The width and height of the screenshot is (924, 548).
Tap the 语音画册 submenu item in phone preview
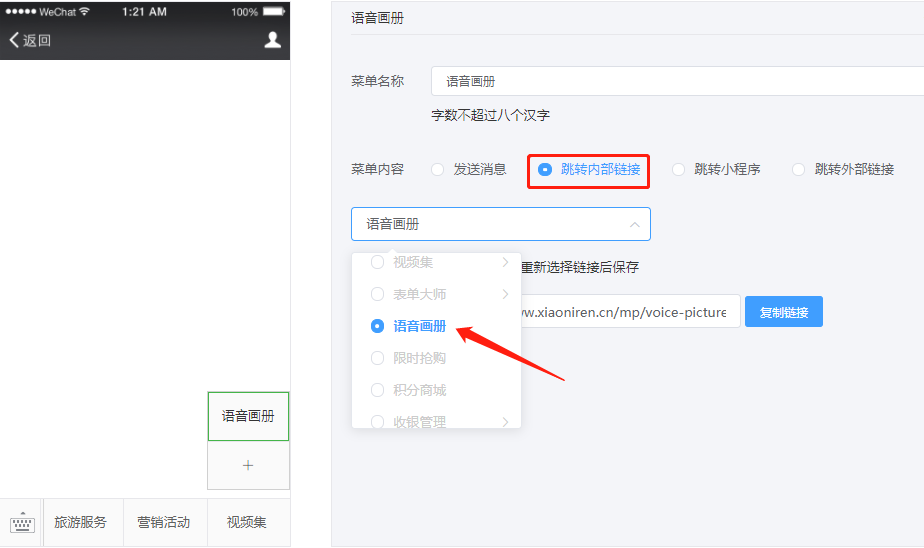pos(248,416)
